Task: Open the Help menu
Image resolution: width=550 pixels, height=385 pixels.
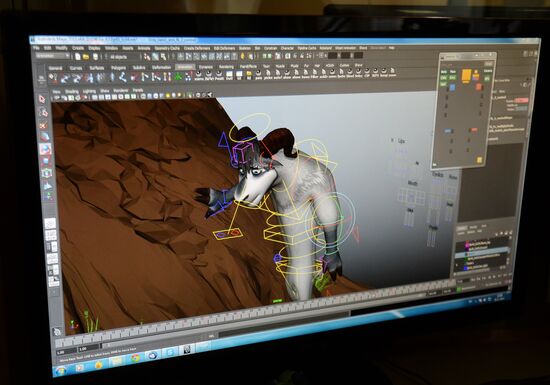Action: 392,48
